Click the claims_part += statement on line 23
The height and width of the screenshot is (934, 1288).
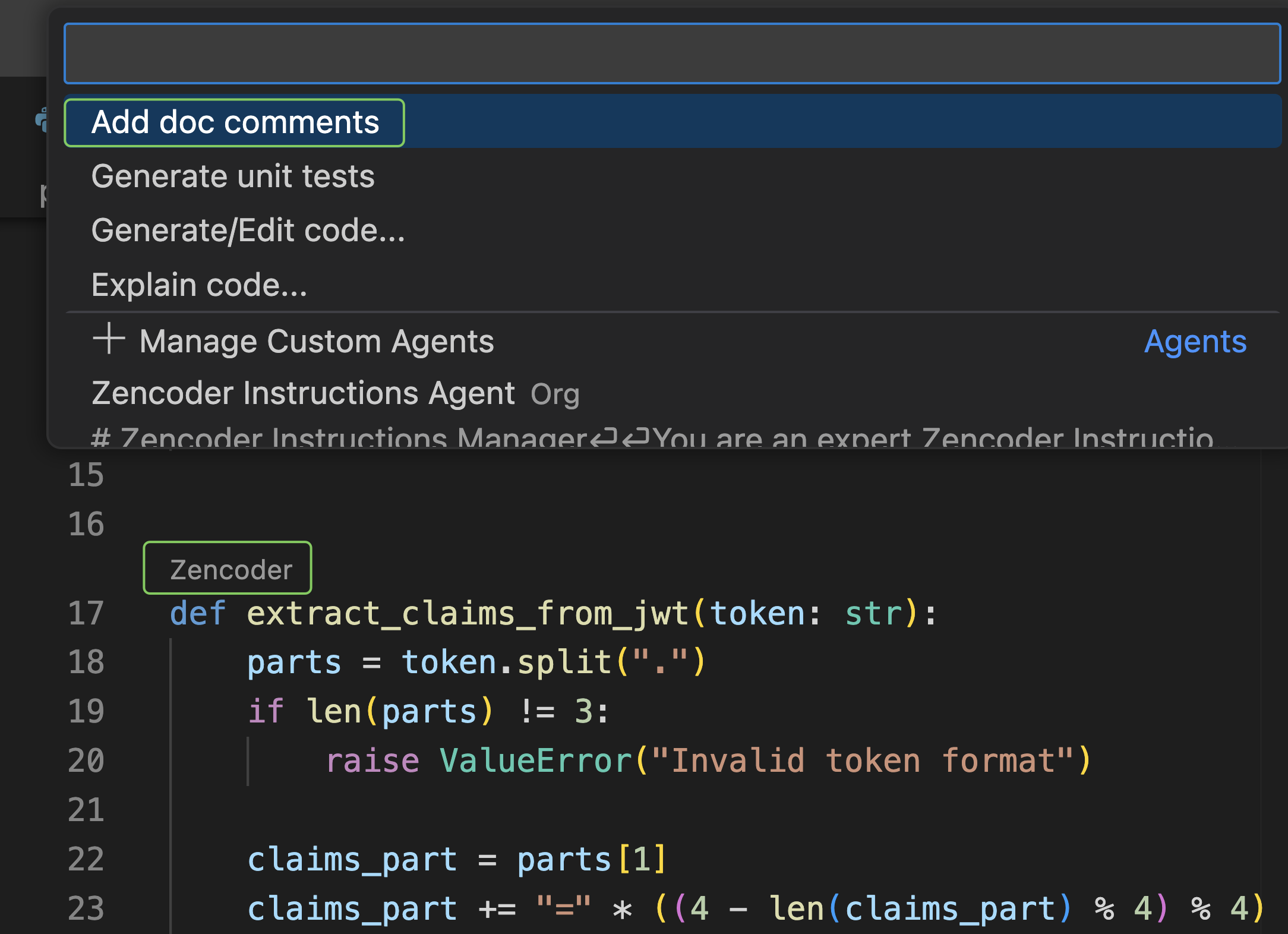[x=755, y=909]
